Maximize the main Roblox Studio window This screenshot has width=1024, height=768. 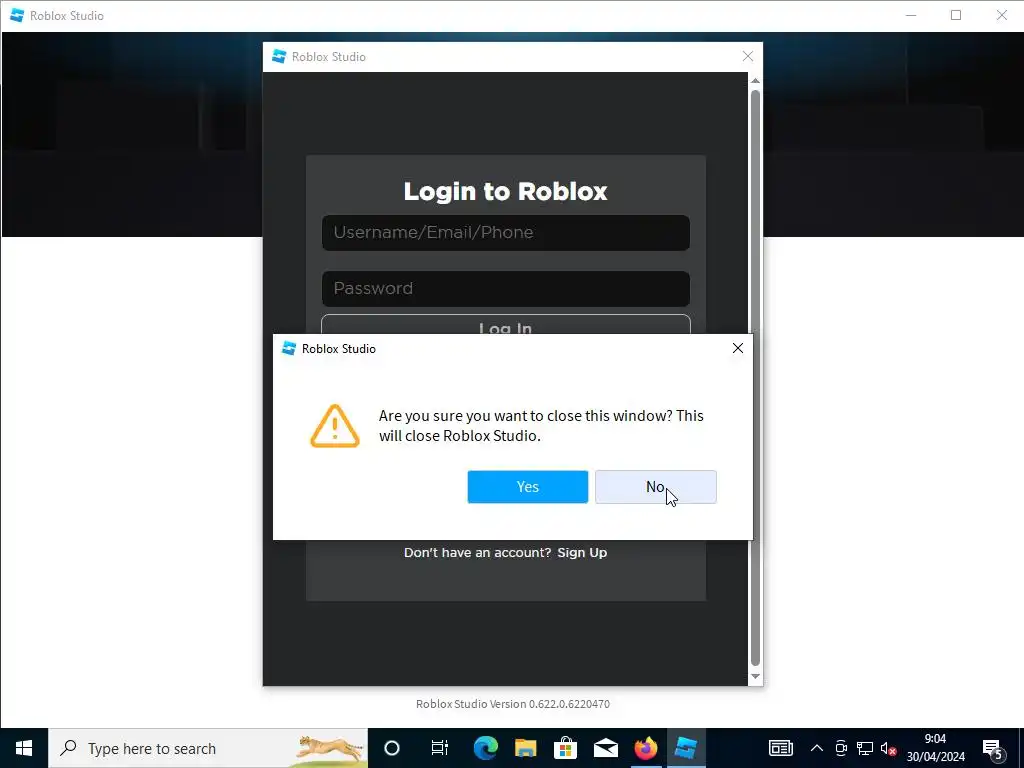(955, 15)
